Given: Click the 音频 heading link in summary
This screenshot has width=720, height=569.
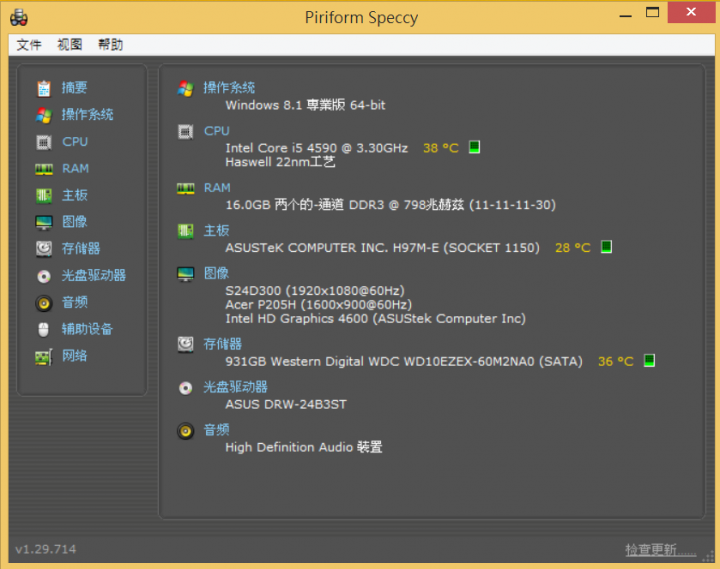Looking at the screenshot, I should point(216,430).
